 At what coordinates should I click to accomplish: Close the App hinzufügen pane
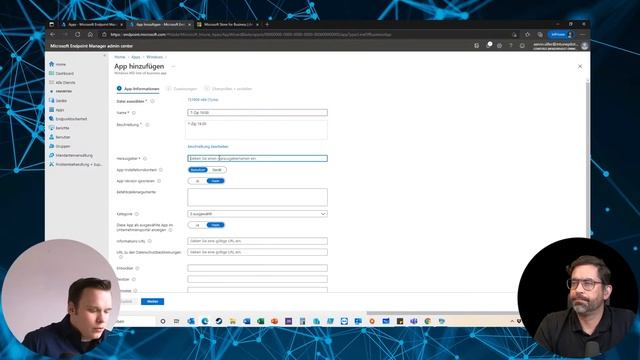tap(580, 67)
